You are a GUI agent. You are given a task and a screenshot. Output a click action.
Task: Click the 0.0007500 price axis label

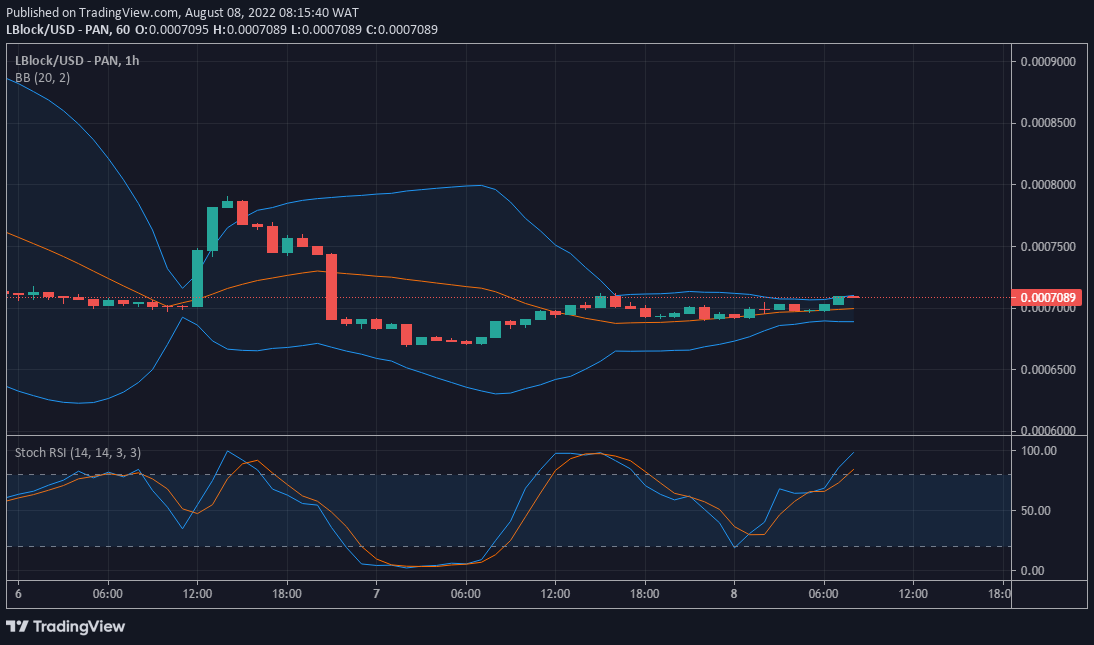(1048, 246)
